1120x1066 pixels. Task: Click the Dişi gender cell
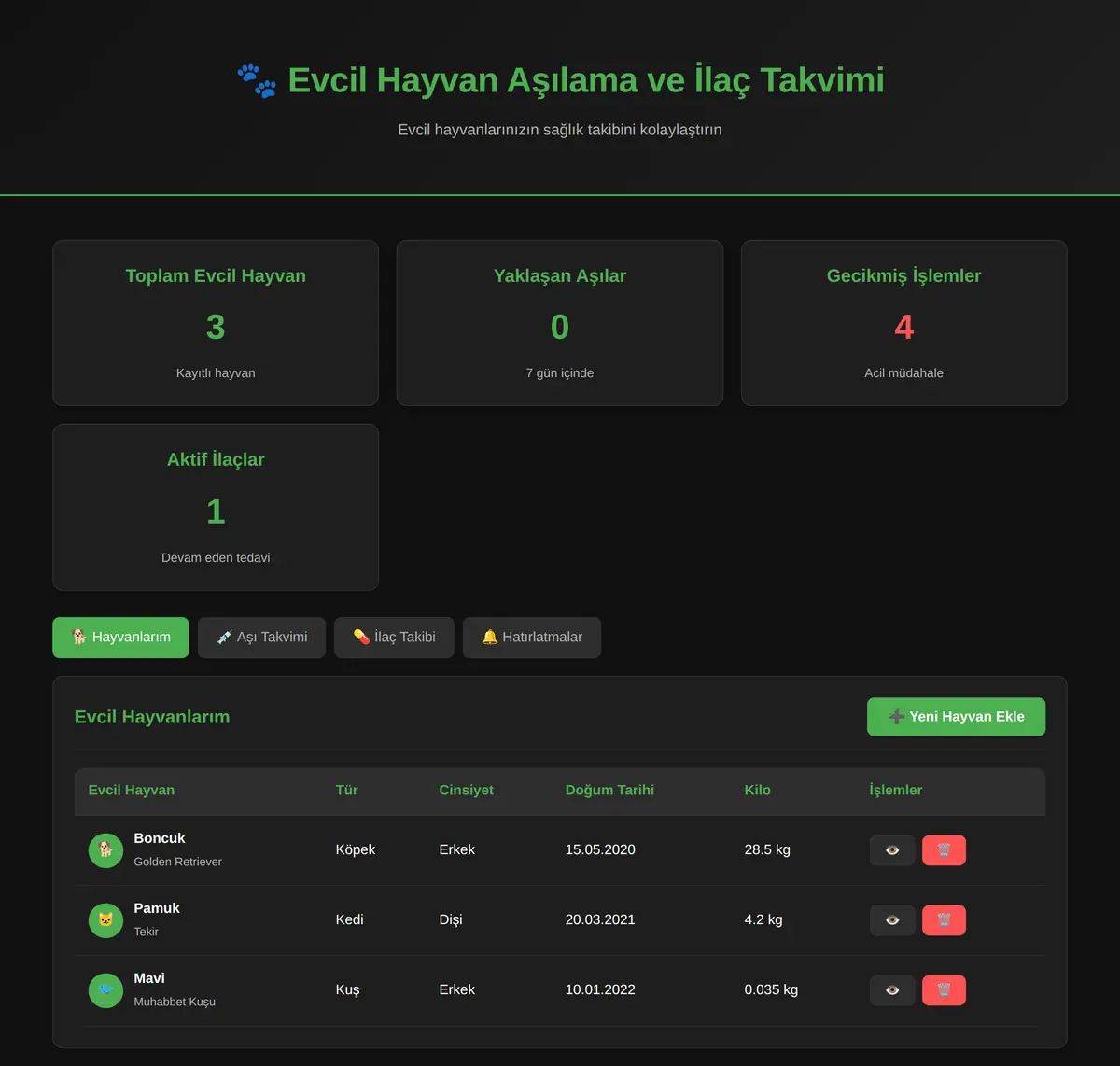451,919
